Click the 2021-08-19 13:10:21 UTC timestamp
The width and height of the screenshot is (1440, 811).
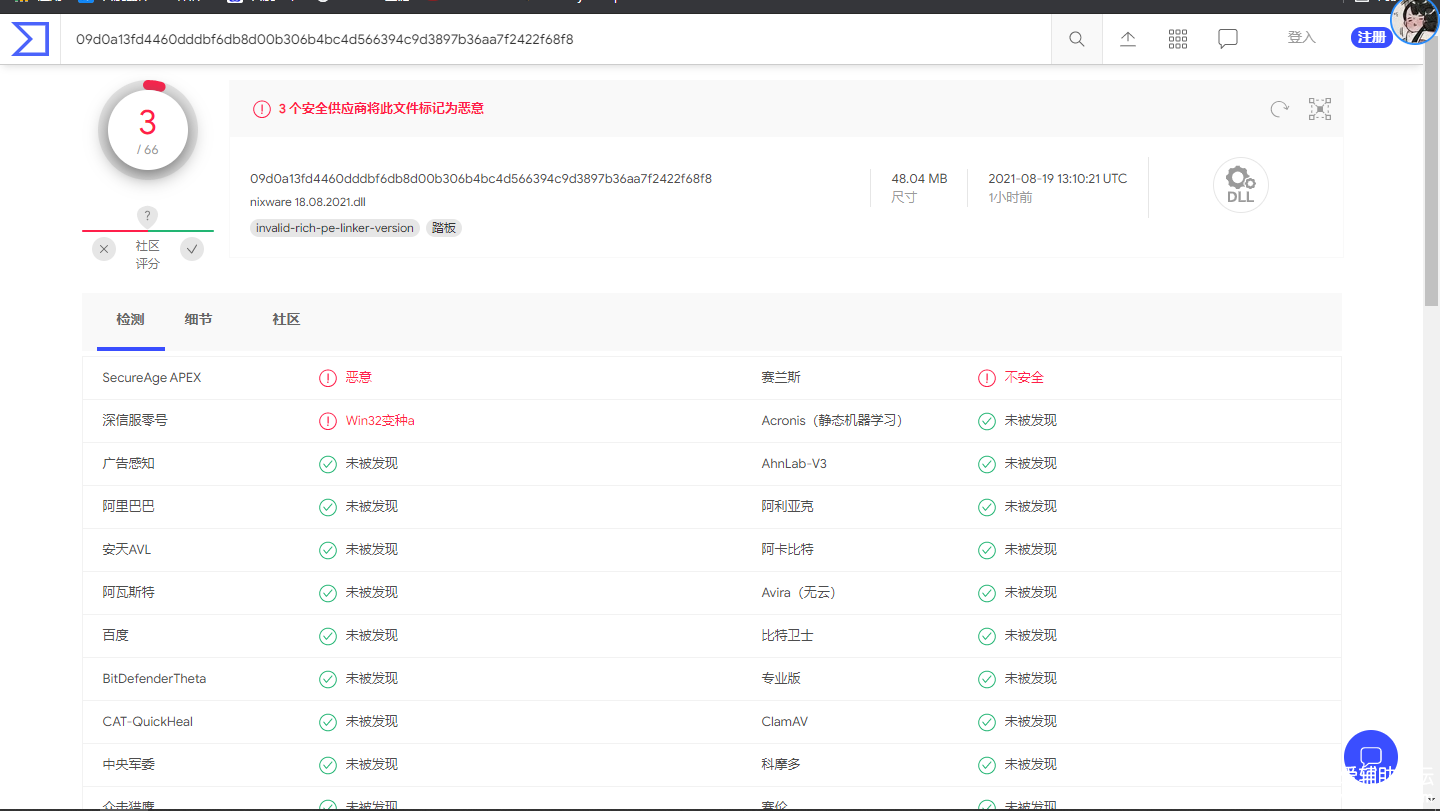[1058, 179]
